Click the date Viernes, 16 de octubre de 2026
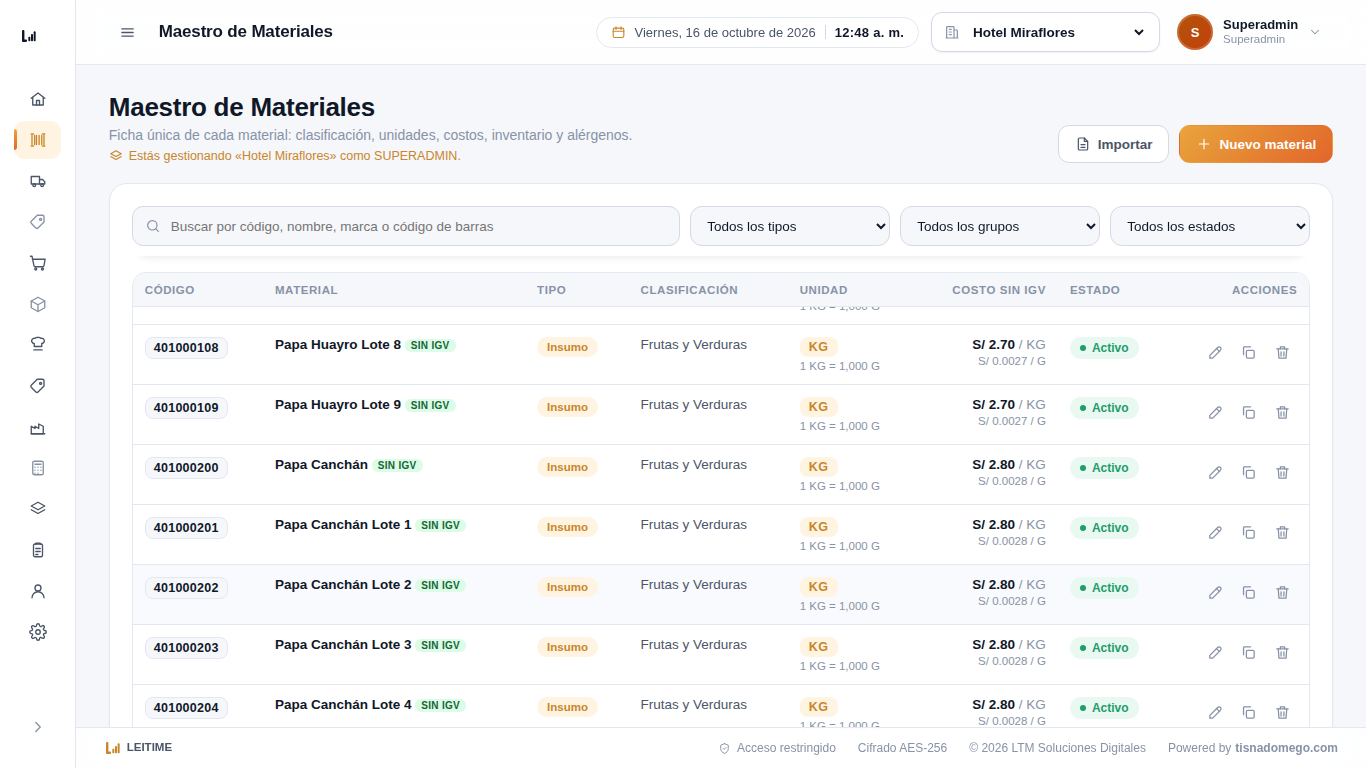Screen dimensions: 1366x768 tap(725, 32)
